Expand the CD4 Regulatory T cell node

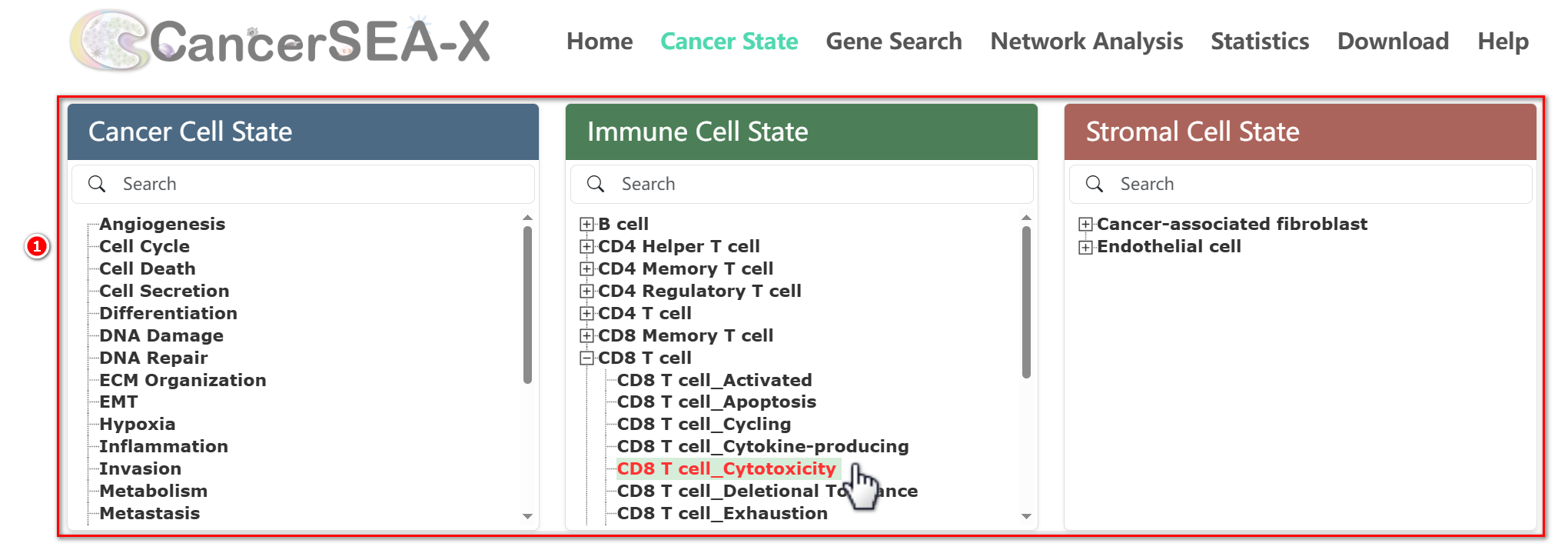tap(586, 292)
